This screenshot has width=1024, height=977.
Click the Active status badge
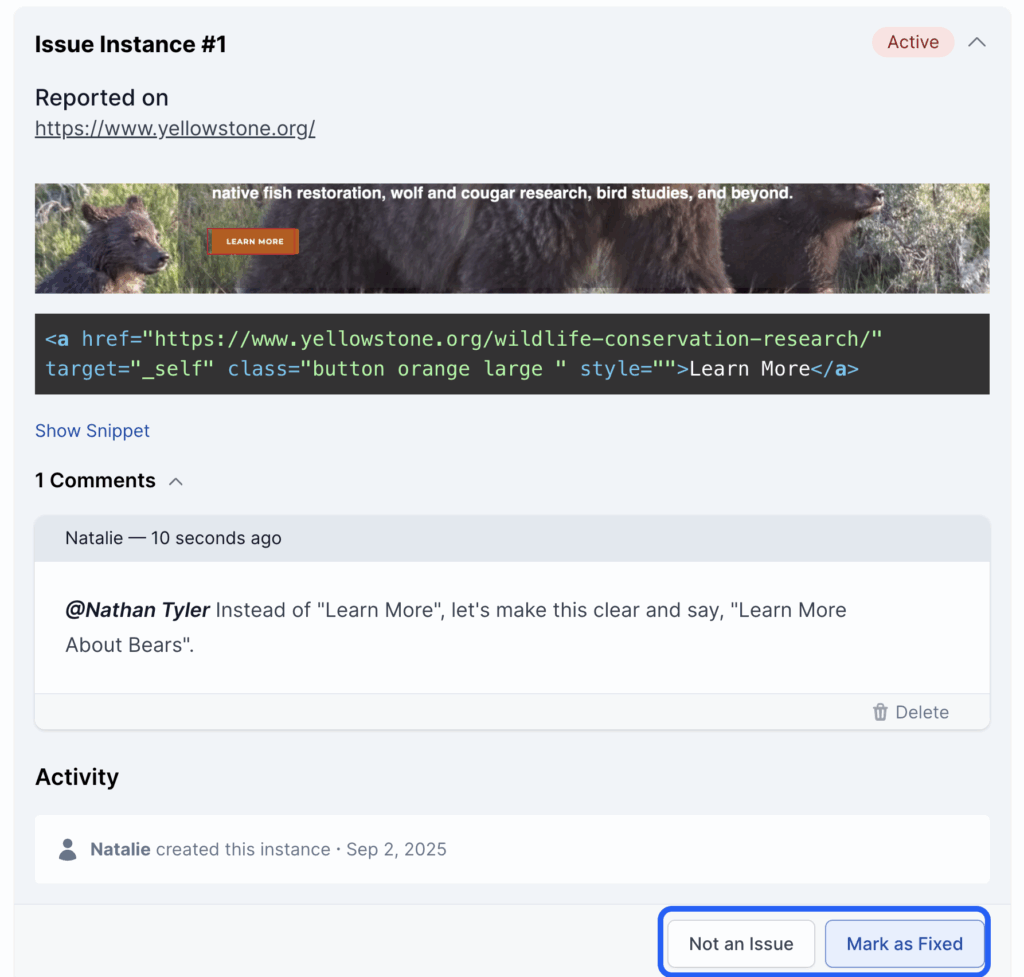[x=912, y=42]
